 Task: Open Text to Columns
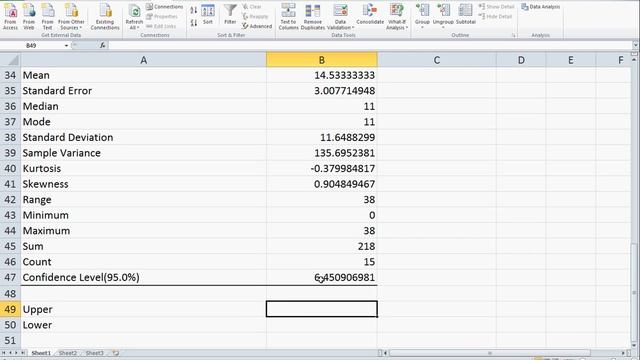(x=288, y=16)
